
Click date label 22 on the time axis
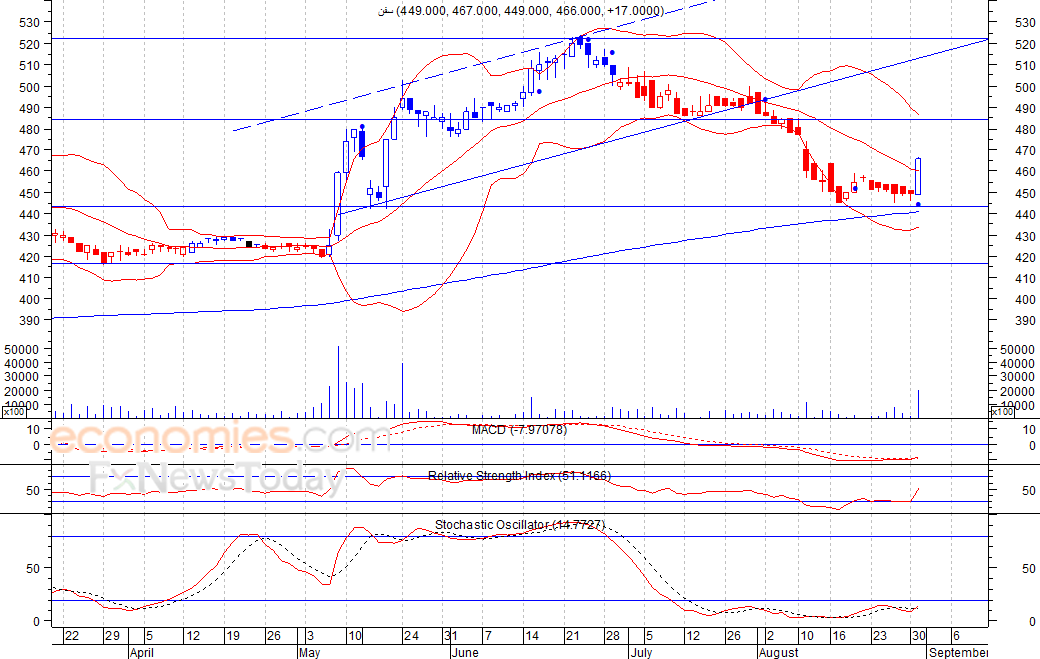pos(72,636)
